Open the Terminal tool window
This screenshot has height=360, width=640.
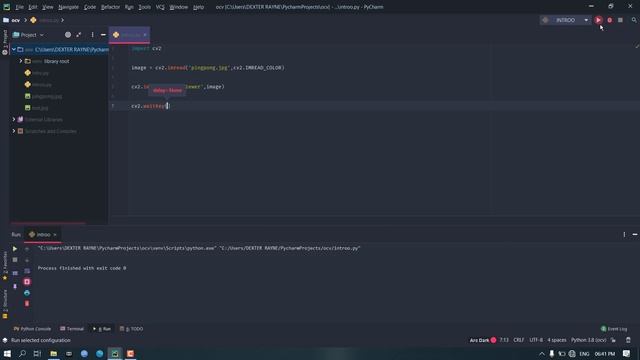[72, 329]
